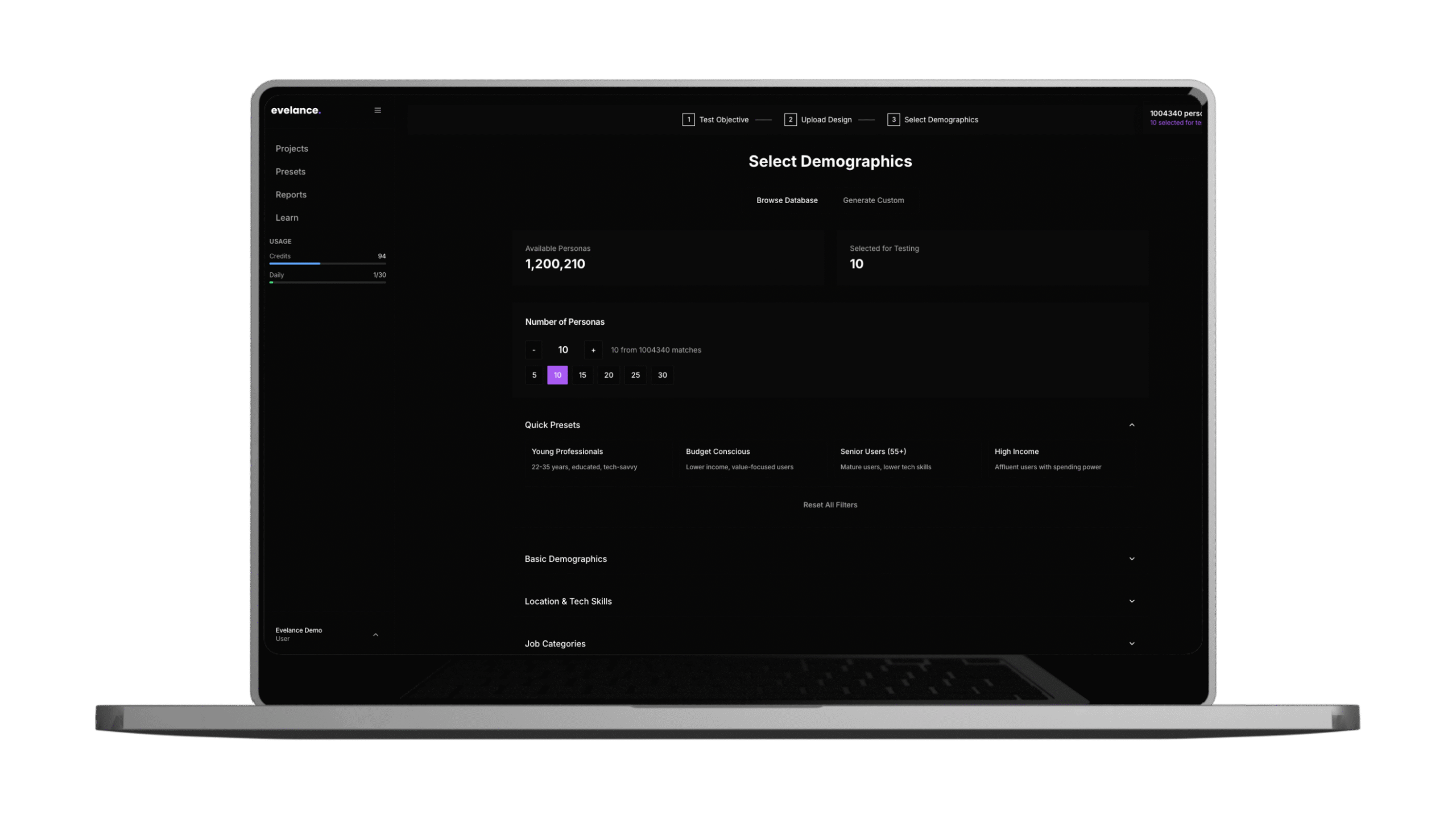Open Reports in the sidebar
The width and height of the screenshot is (1456, 819).
pyautogui.click(x=291, y=195)
